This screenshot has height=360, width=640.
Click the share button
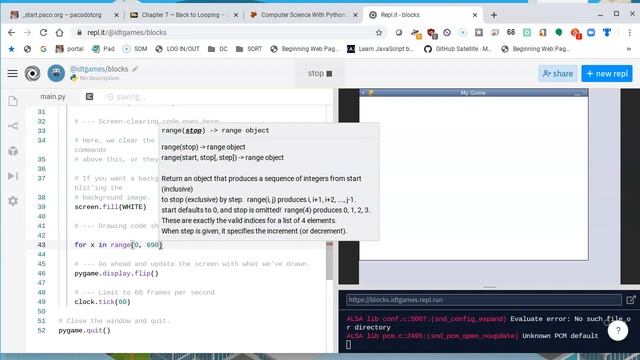click(x=558, y=73)
